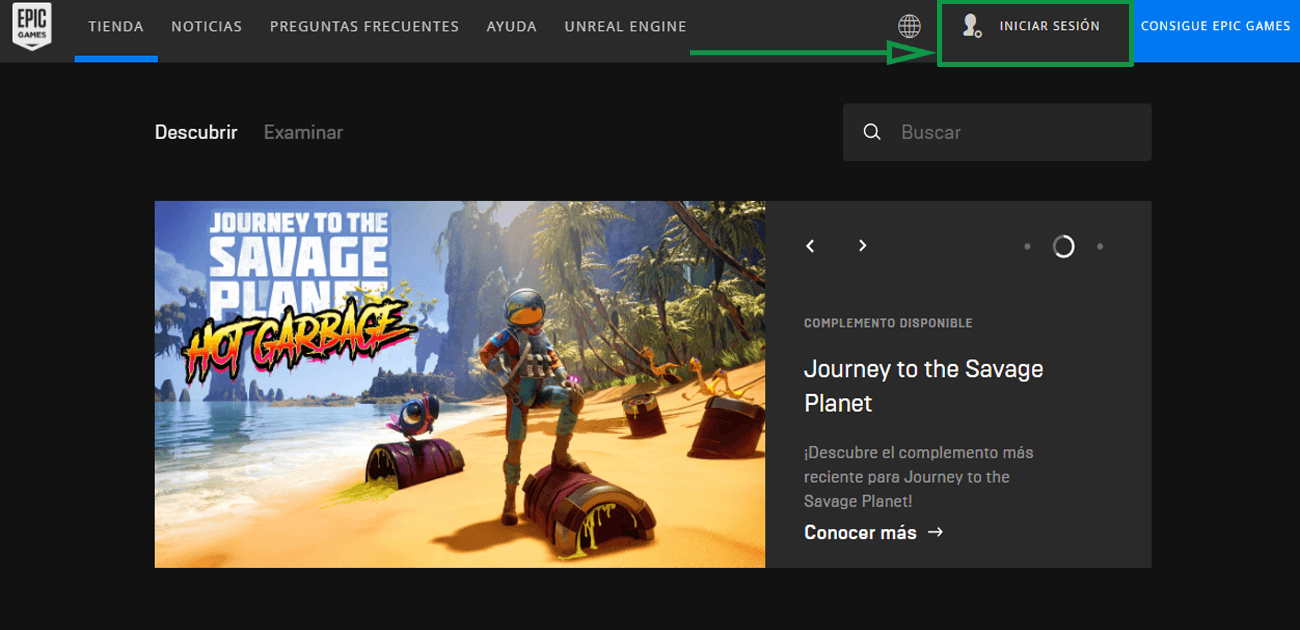Open the Noticias menu item
Image resolution: width=1300 pixels, height=630 pixels.
click(x=207, y=27)
